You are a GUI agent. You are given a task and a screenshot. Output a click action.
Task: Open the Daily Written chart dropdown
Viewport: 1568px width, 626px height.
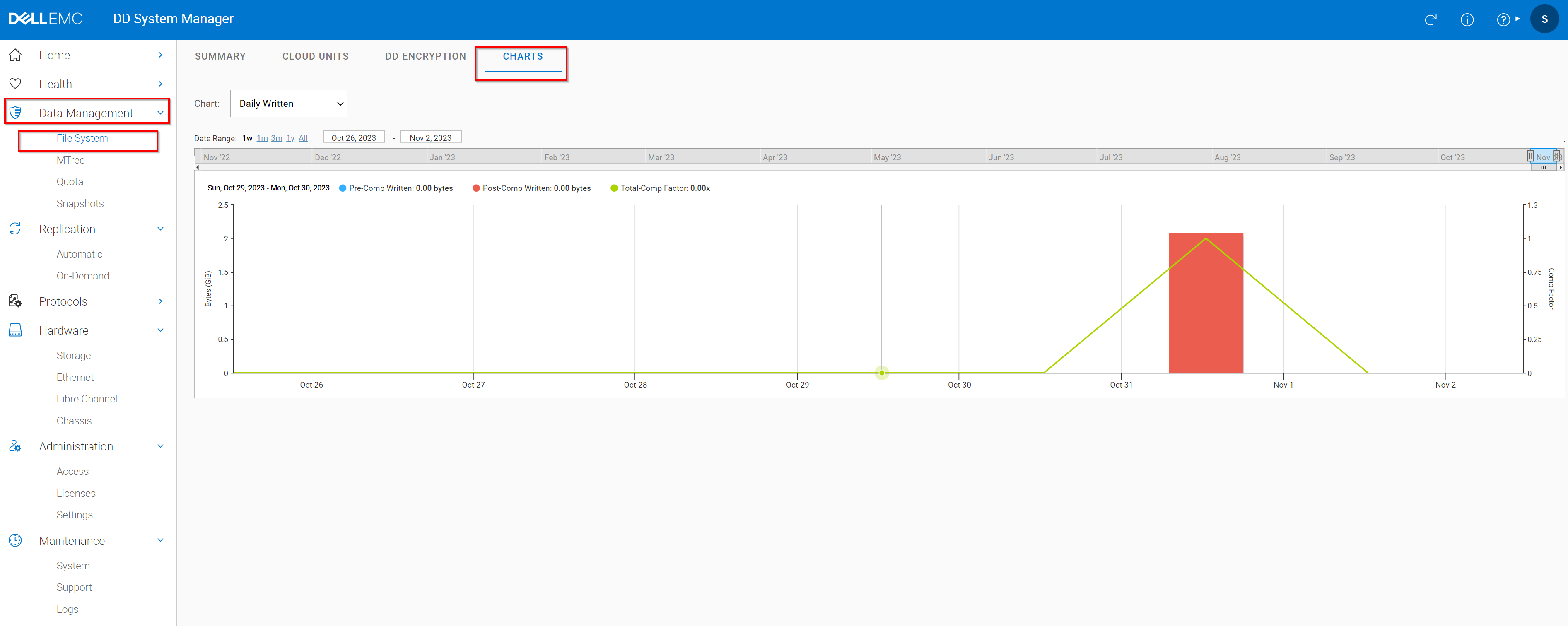(x=289, y=104)
